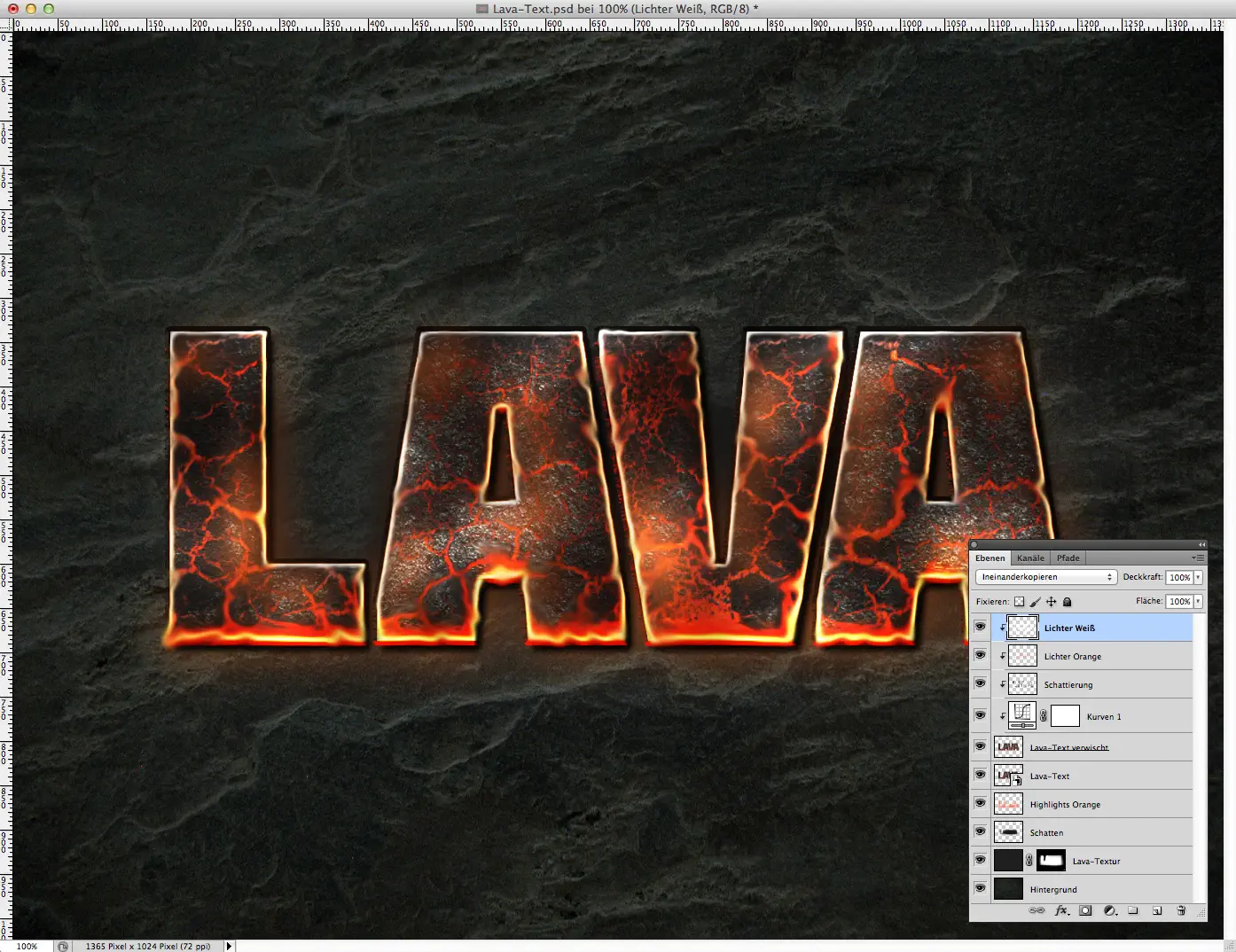Hide the Lichter Orange layer
Viewport: 1236px width, 952px height.
[981, 655]
